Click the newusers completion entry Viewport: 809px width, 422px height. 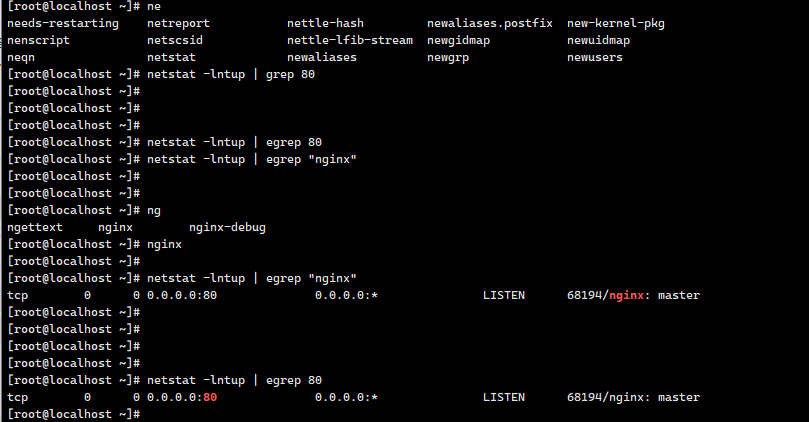click(x=594, y=57)
